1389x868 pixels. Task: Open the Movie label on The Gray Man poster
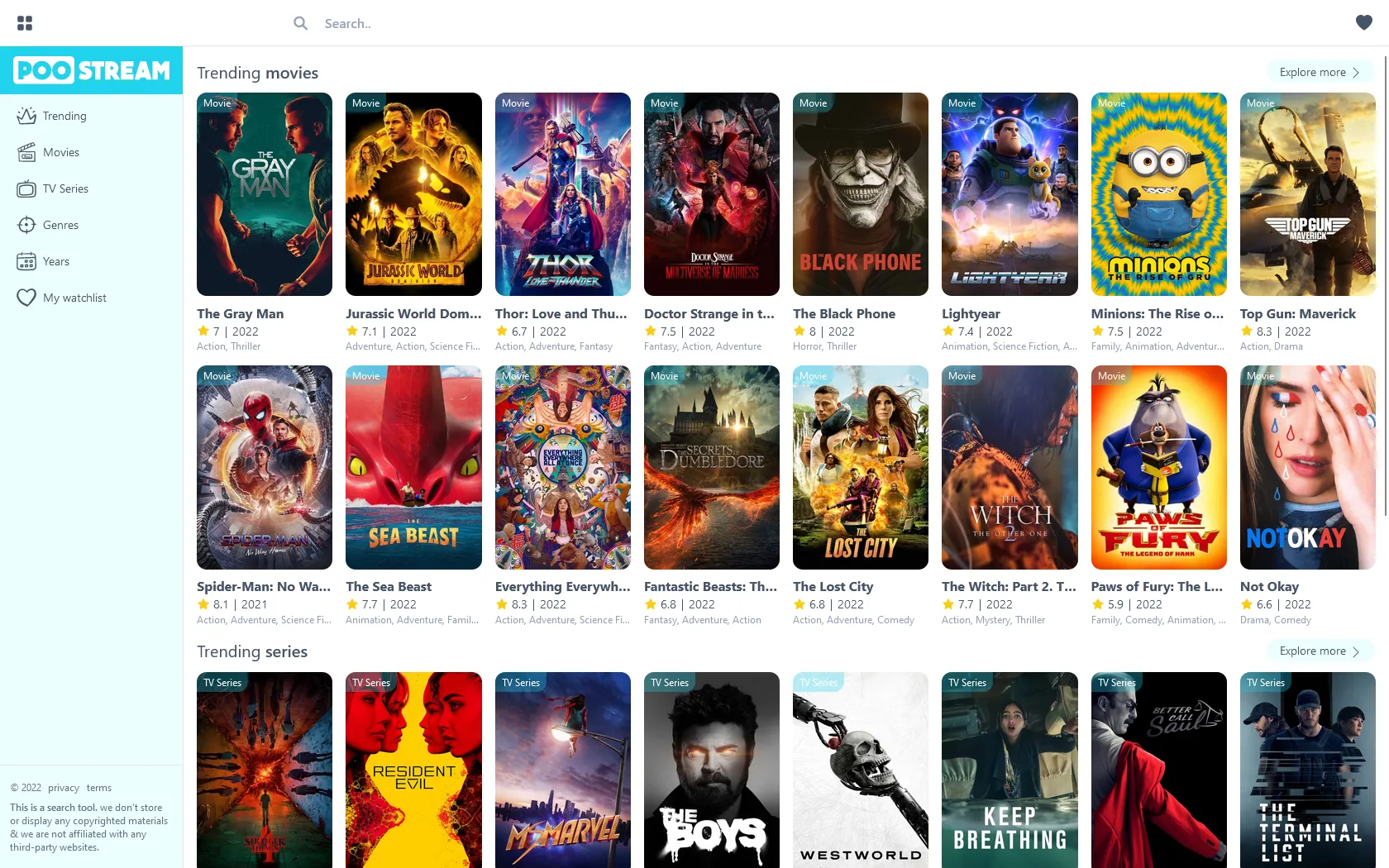tap(217, 103)
